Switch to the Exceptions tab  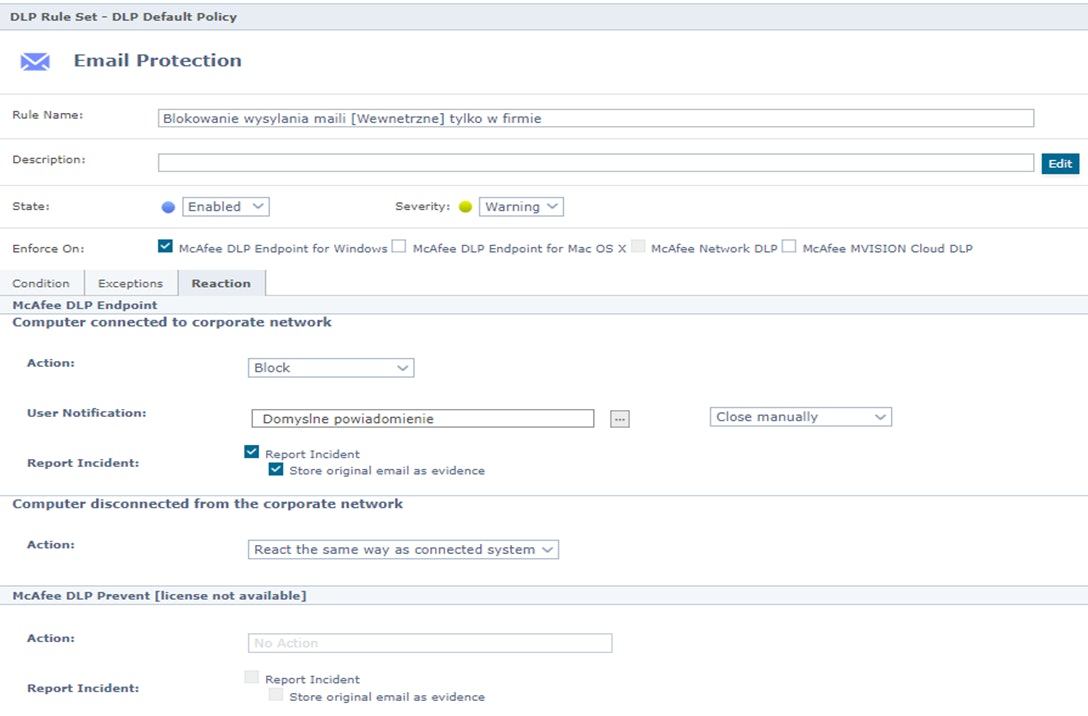tap(130, 284)
